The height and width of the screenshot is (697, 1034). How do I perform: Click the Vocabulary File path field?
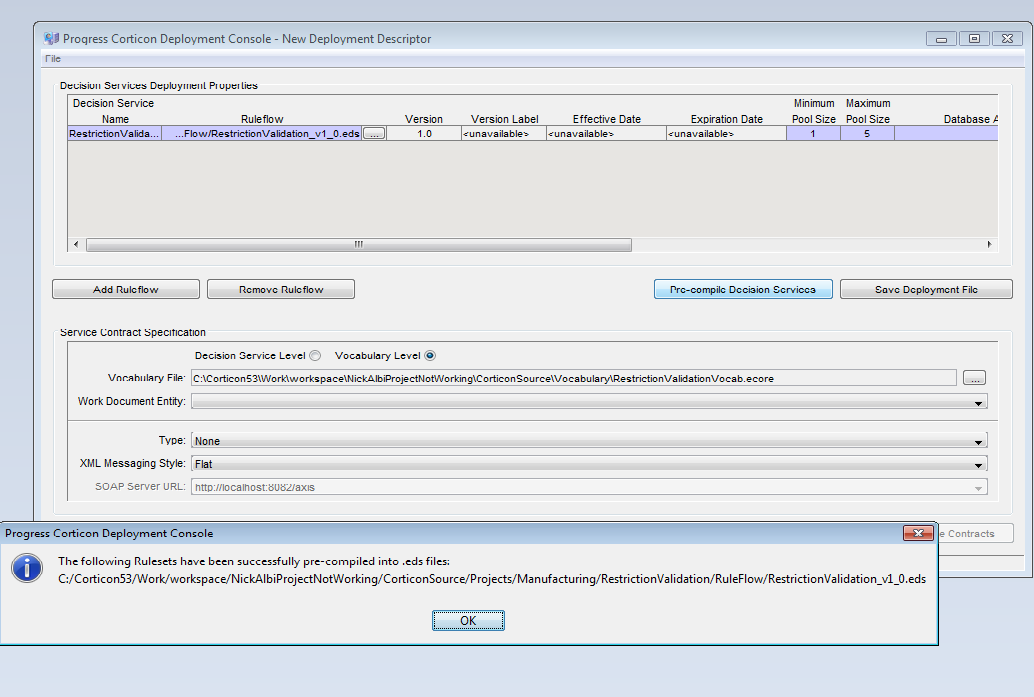(574, 378)
